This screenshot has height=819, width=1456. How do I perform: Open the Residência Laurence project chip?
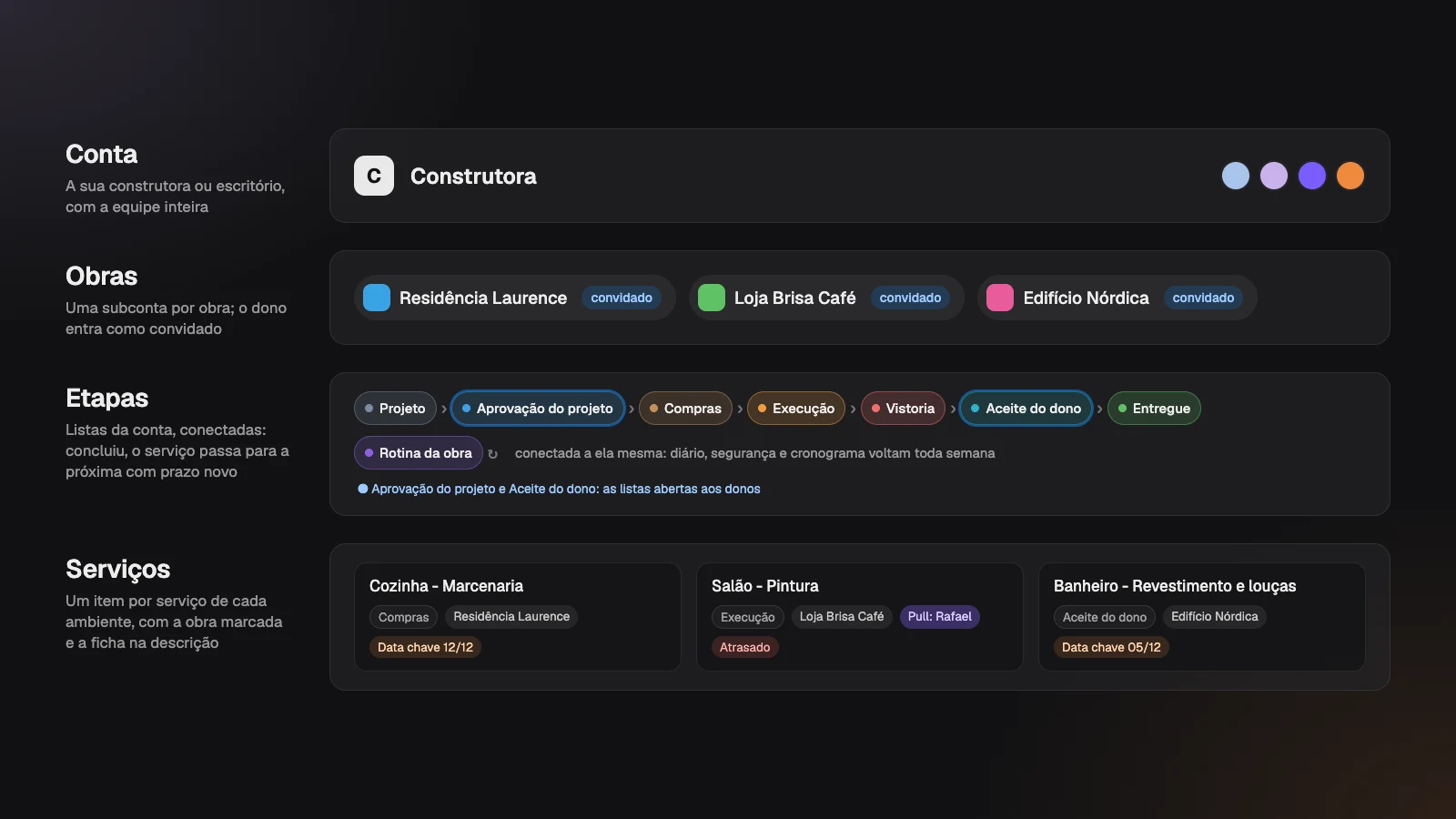pyautogui.click(x=515, y=298)
